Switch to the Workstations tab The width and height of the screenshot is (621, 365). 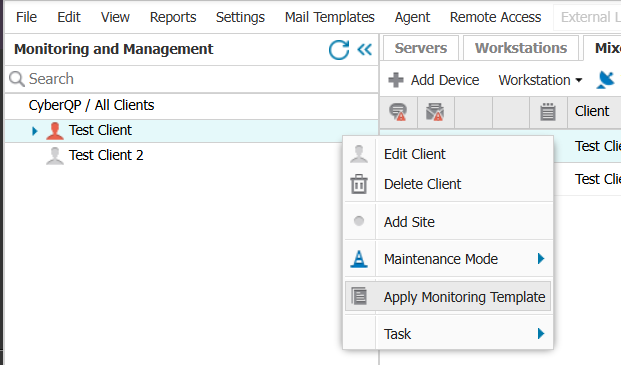pos(521,48)
